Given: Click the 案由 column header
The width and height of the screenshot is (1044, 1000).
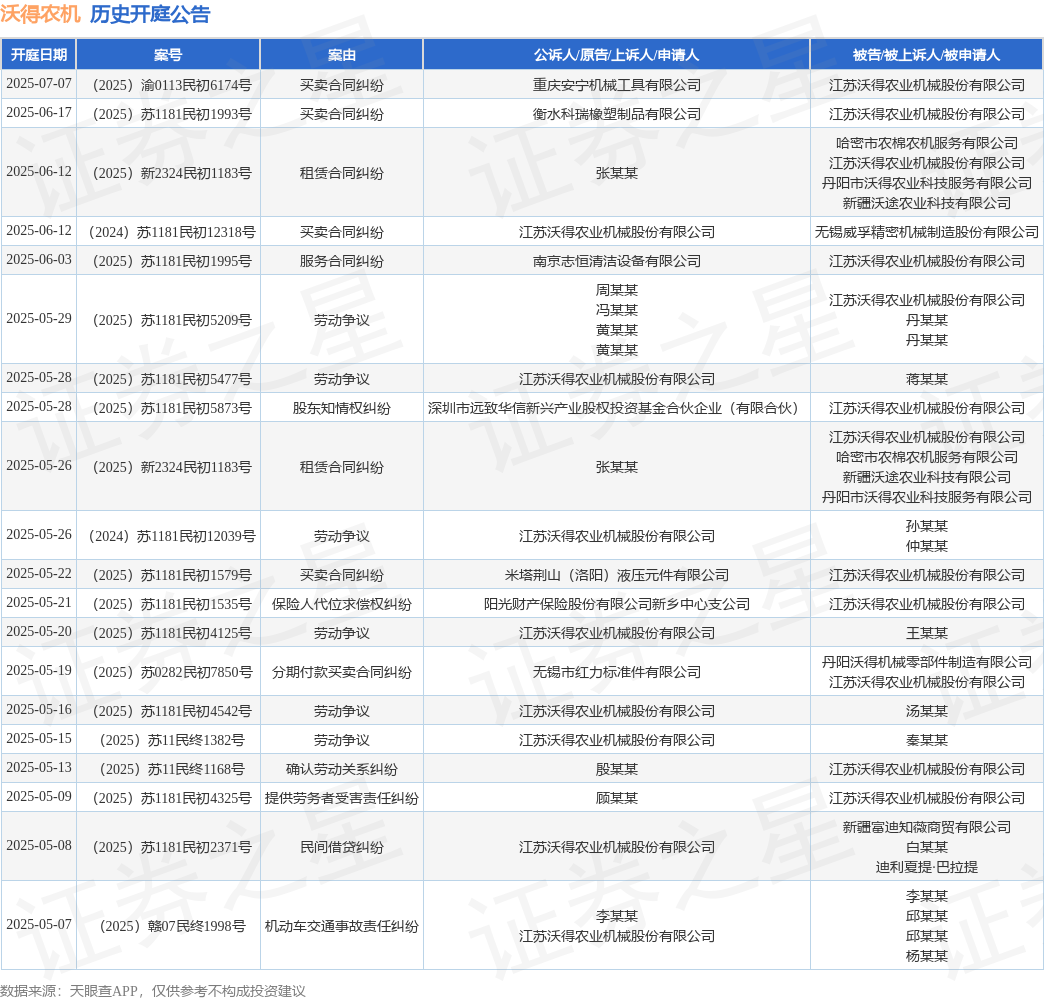Looking at the screenshot, I should tap(342, 55).
